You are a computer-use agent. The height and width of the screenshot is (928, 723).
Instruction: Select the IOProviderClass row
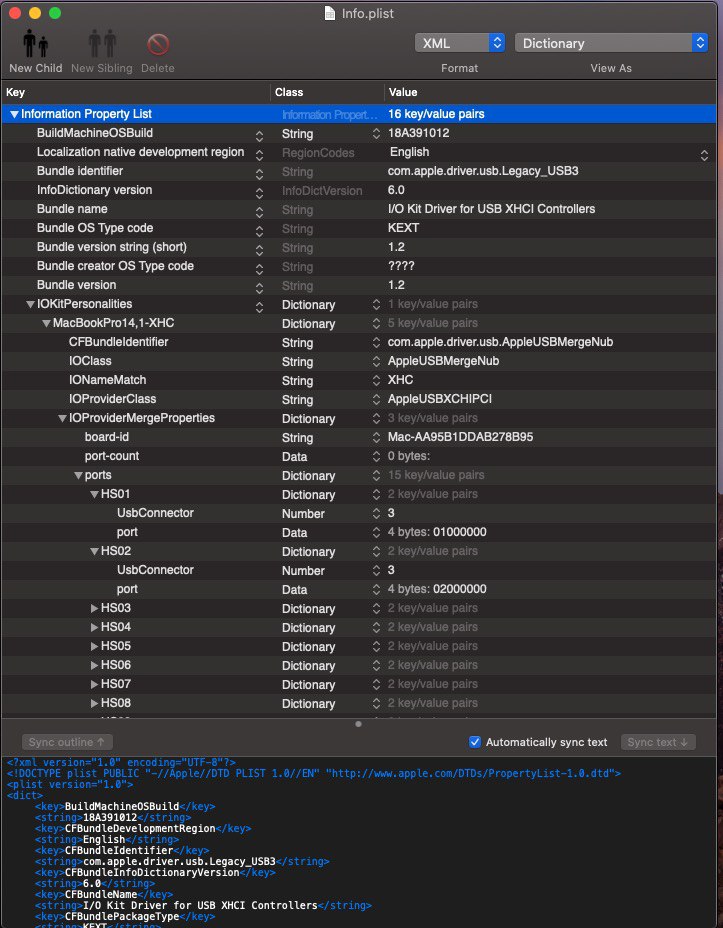(359, 399)
